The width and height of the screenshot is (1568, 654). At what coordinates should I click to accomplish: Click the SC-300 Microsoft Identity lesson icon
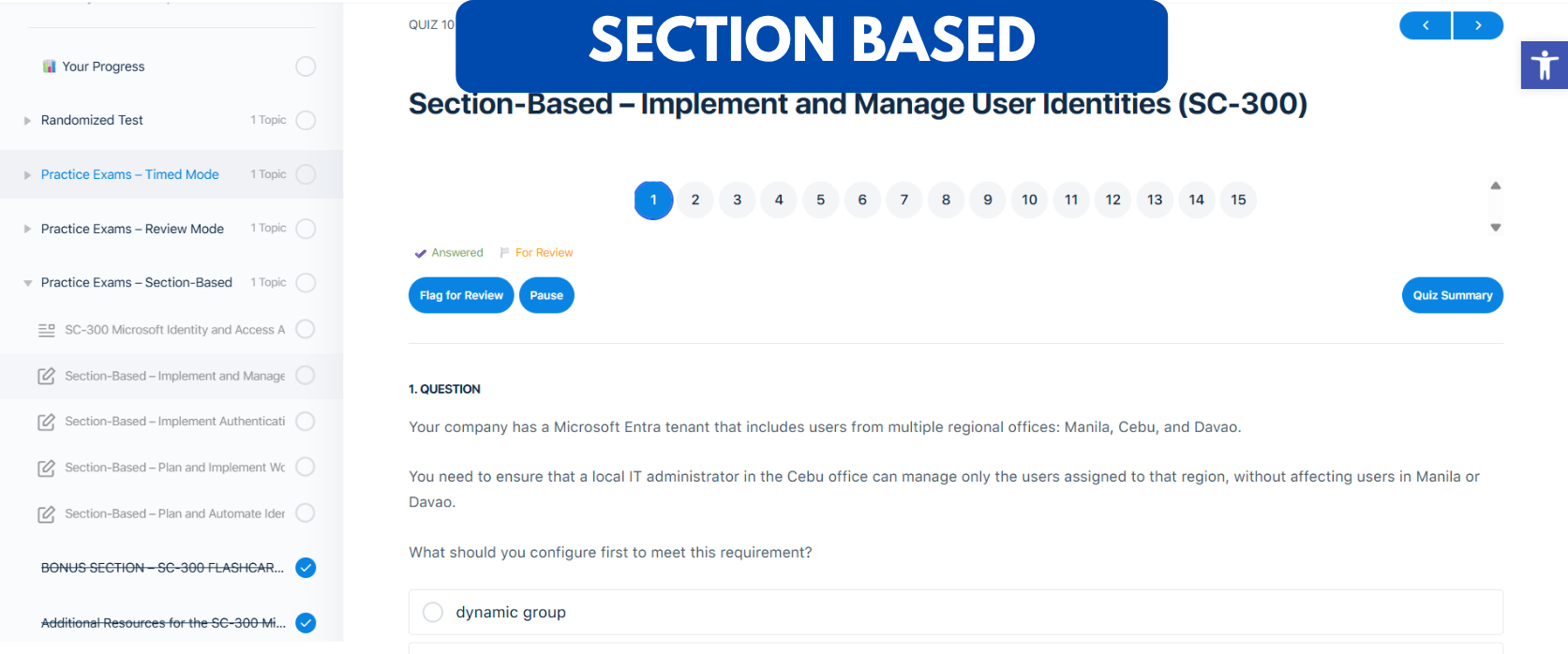[46, 330]
